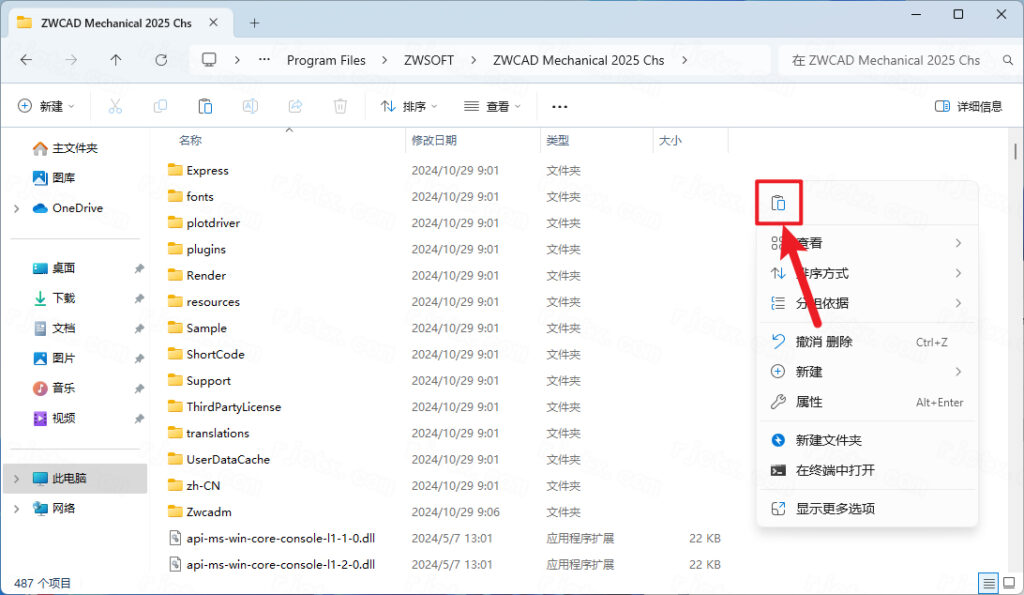Click the 新建 button in toolbar
Screen dimensions: 1024x595
48,106
